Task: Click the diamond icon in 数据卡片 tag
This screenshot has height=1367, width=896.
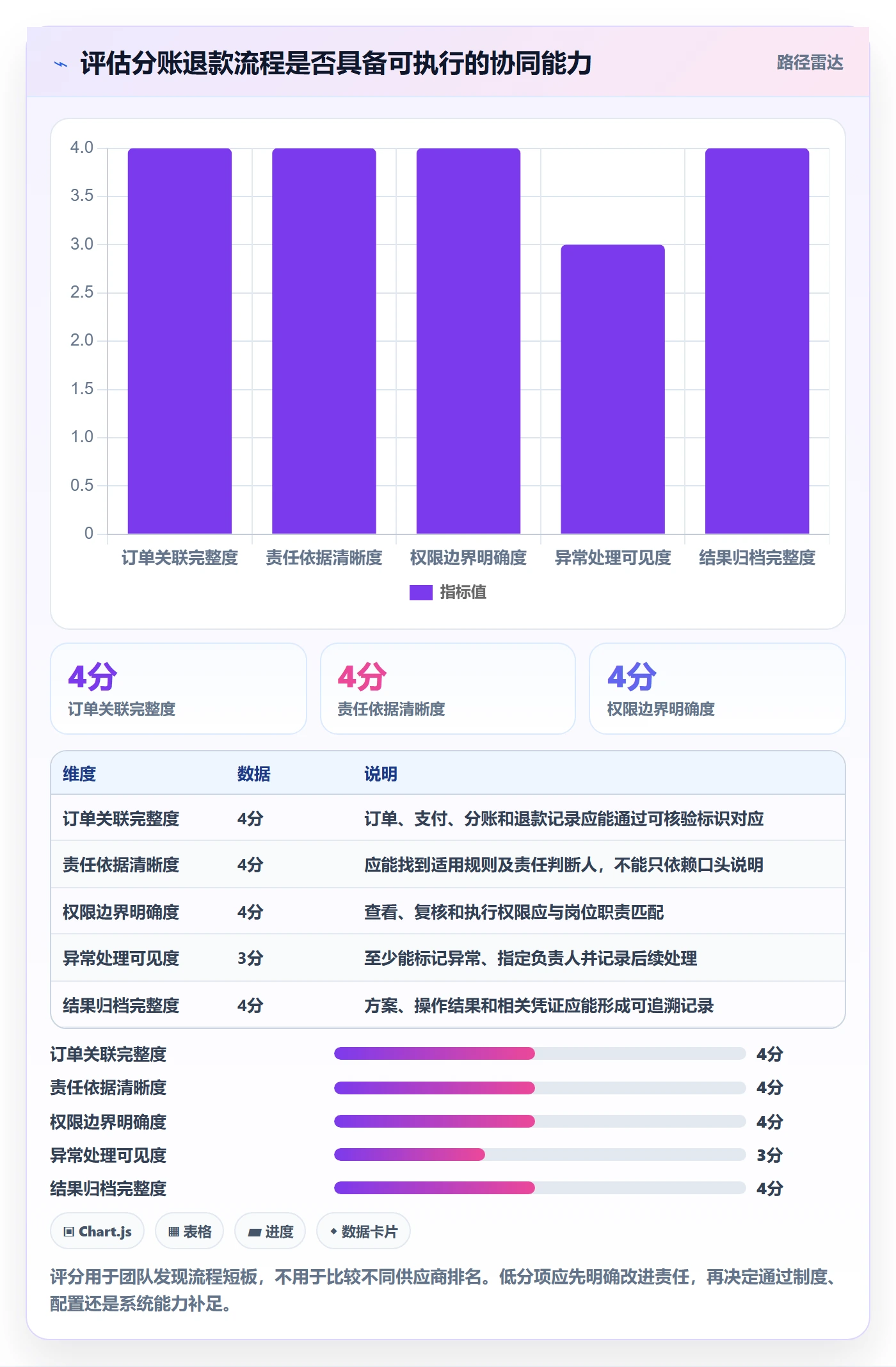Action: tap(333, 1231)
